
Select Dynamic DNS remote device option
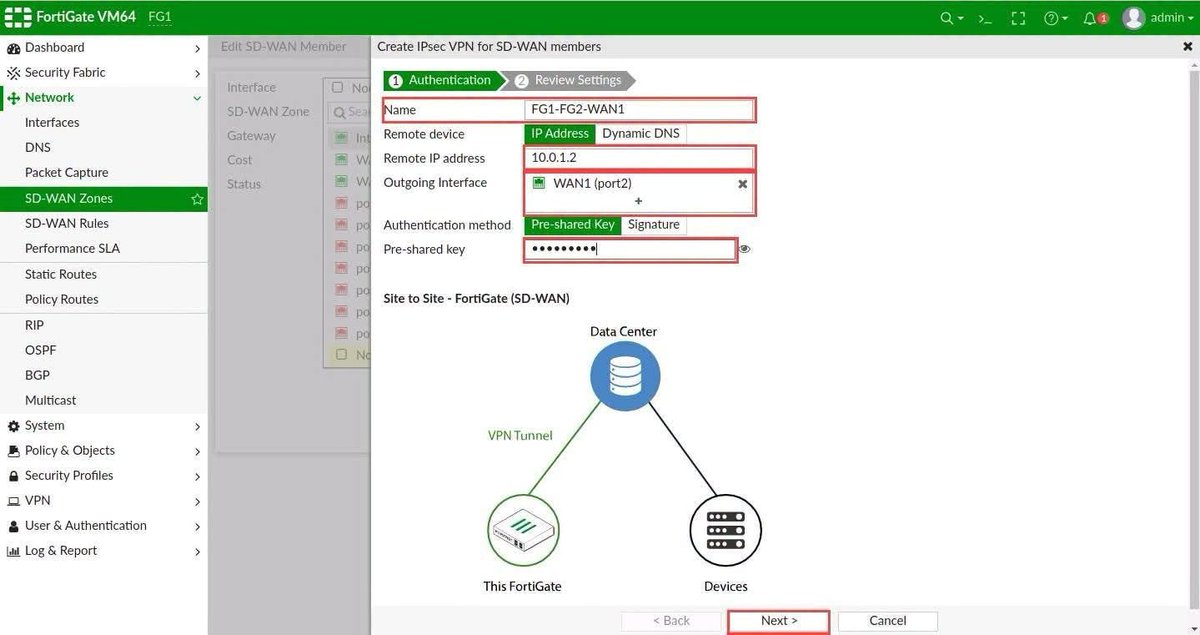pos(641,133)
